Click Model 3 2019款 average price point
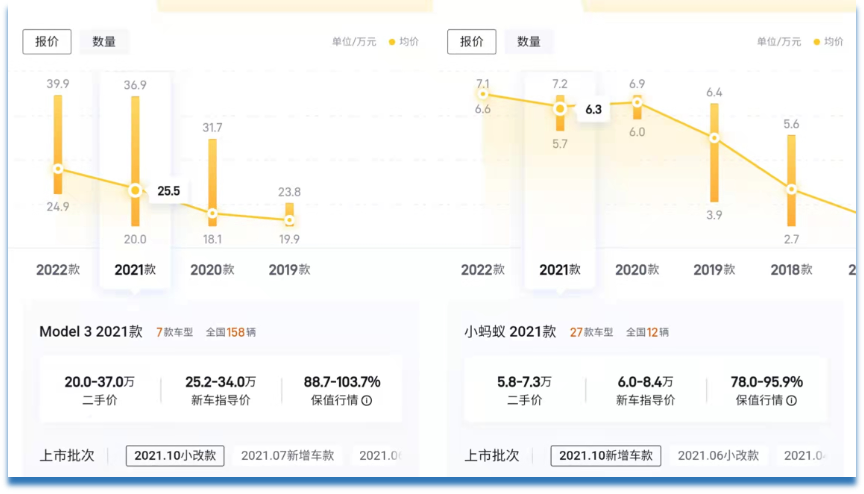The height and width of the screenshot is (494, 864). point(289,220)
